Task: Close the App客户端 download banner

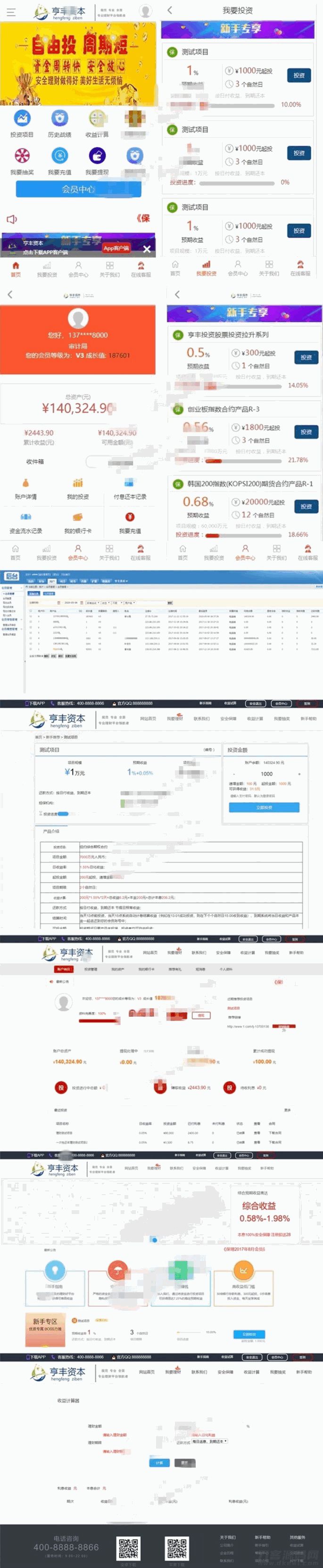Action: pos(147,249)
